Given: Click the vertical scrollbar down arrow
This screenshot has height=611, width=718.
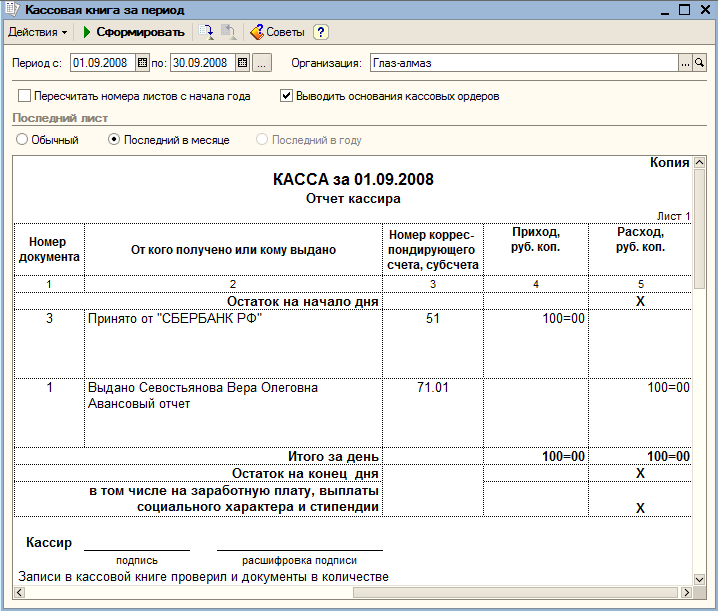Looking at the screenshot, I should pos(699,579).
